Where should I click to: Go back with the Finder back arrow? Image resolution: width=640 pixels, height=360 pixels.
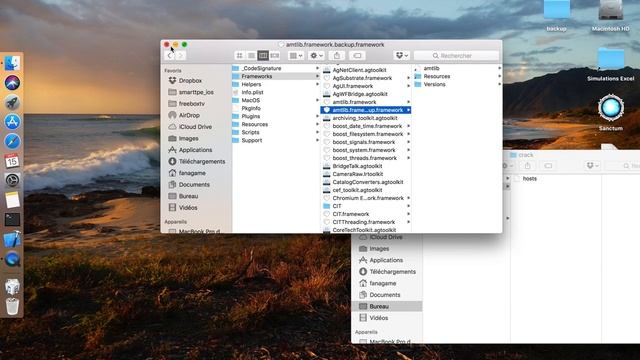pyautogui.click(x=169, y=56)
